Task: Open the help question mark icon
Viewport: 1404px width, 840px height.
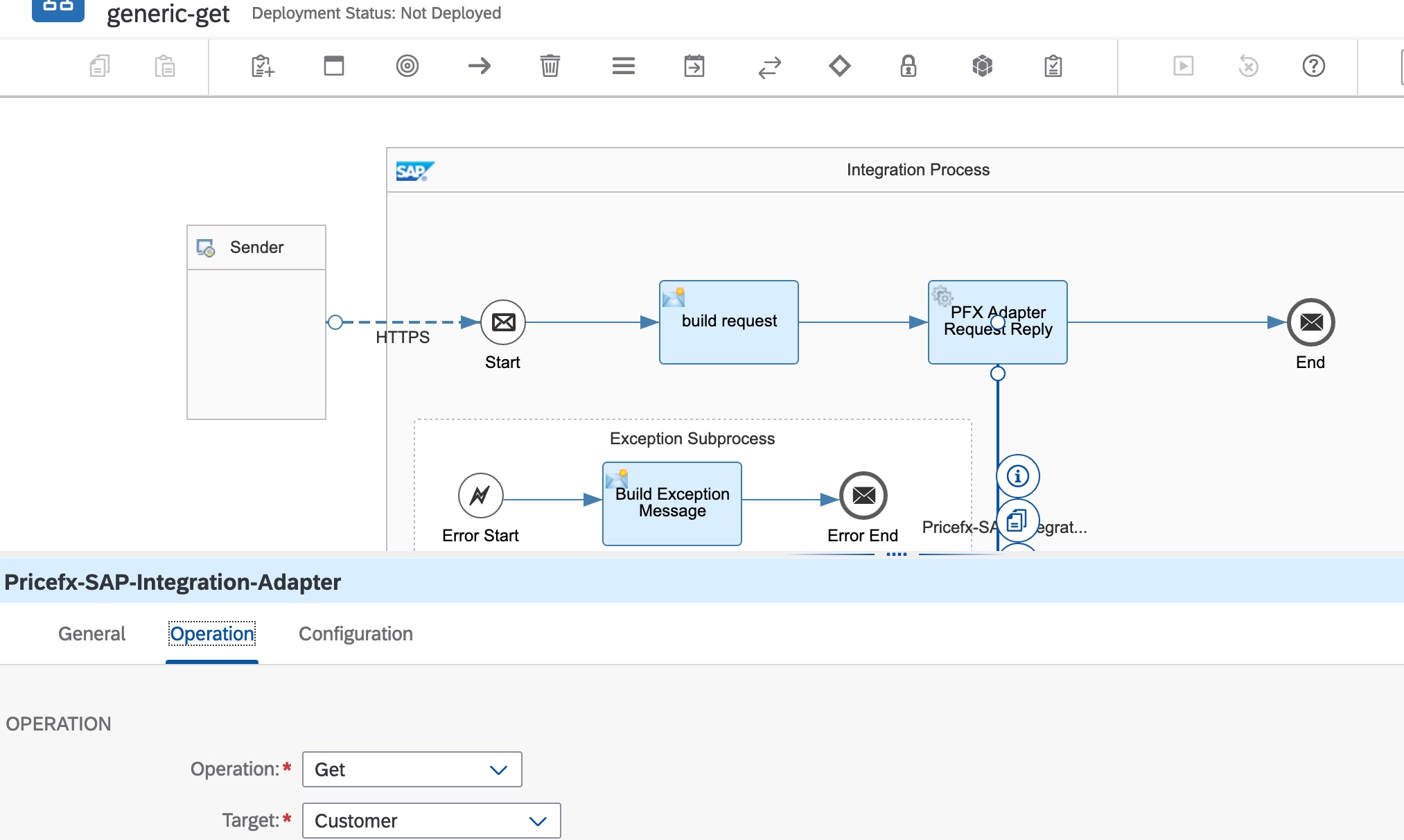Action: (1313, 67)
